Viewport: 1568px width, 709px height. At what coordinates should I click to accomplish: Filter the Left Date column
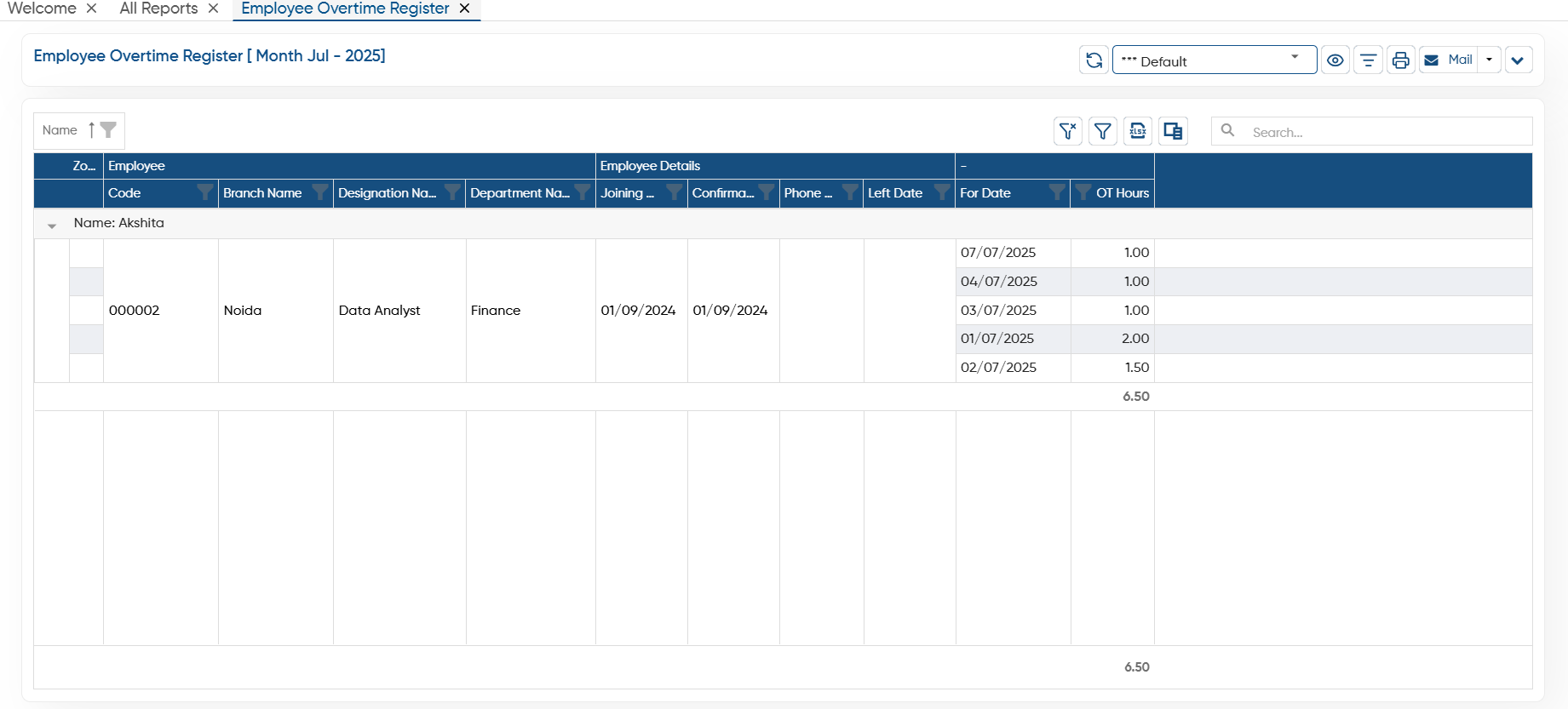coord(942,192)
